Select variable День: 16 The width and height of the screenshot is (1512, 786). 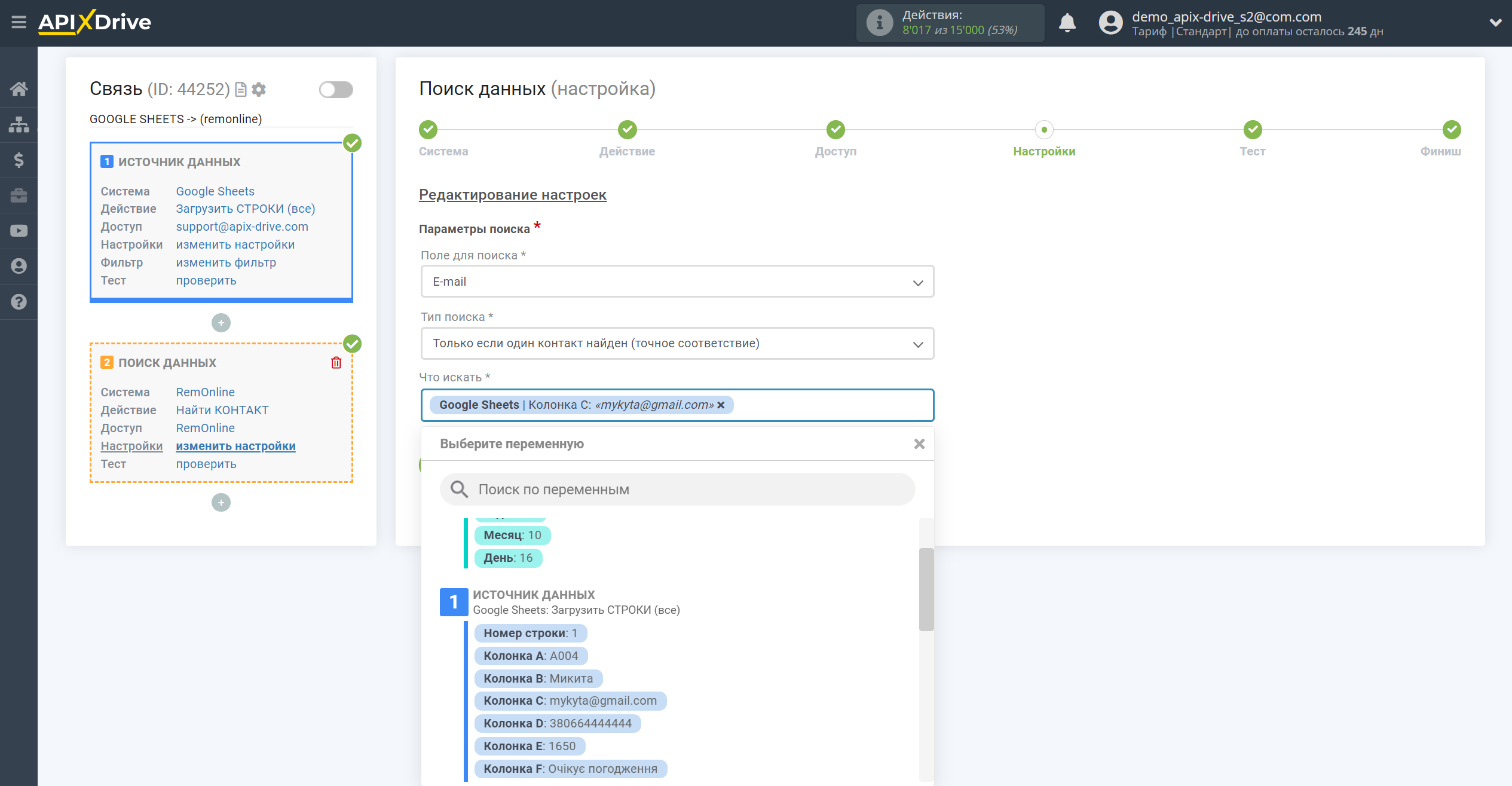pyautogui.click(x=508, y=558)
